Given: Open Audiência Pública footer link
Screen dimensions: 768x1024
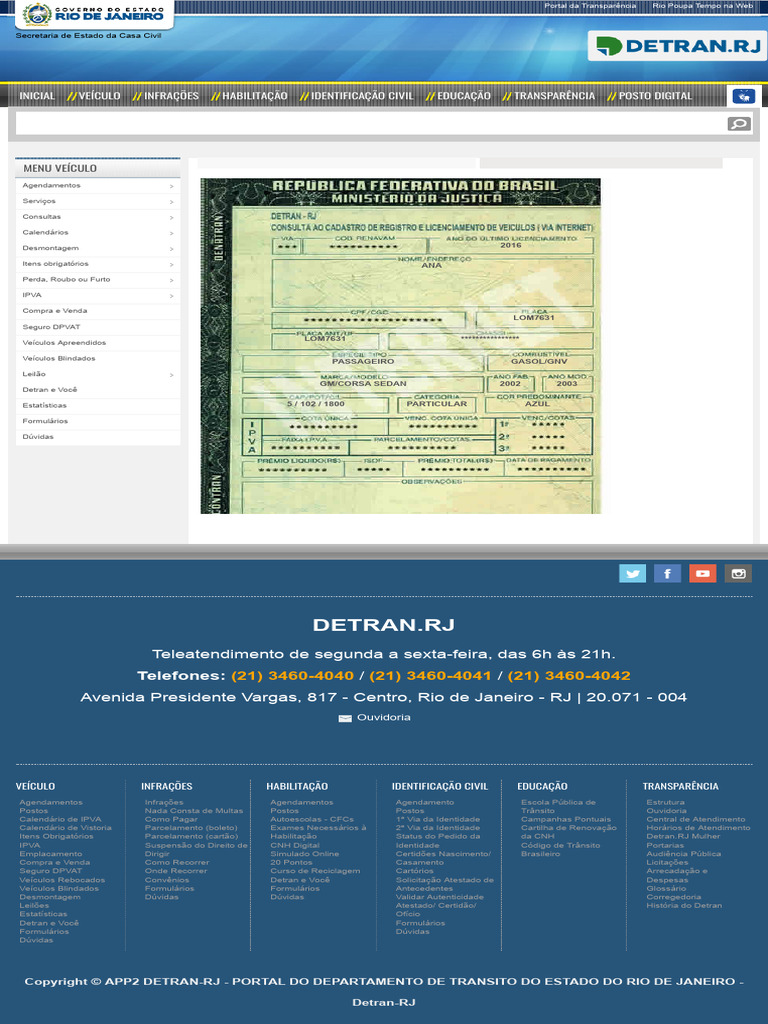Looking at the screenshot, I should coord(684,854).
